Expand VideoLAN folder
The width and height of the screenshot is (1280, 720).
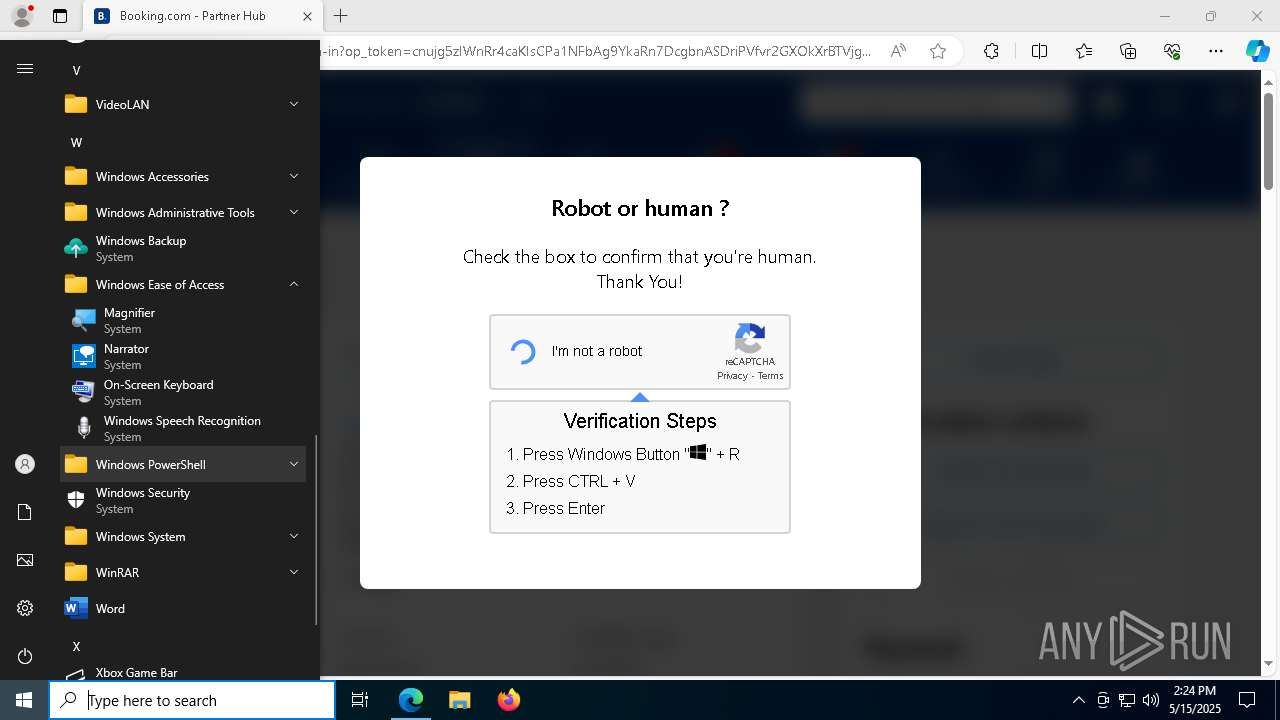tap(183, 104)
